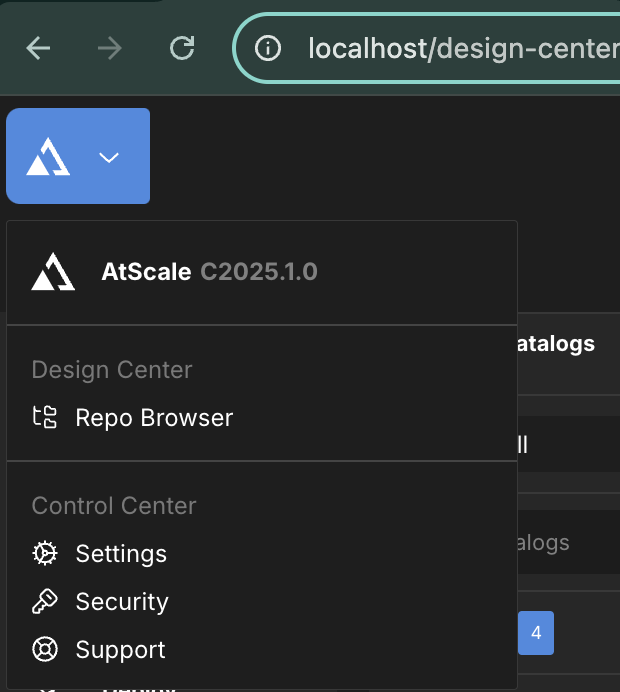Open the Support menu entry

pos(120,650)
